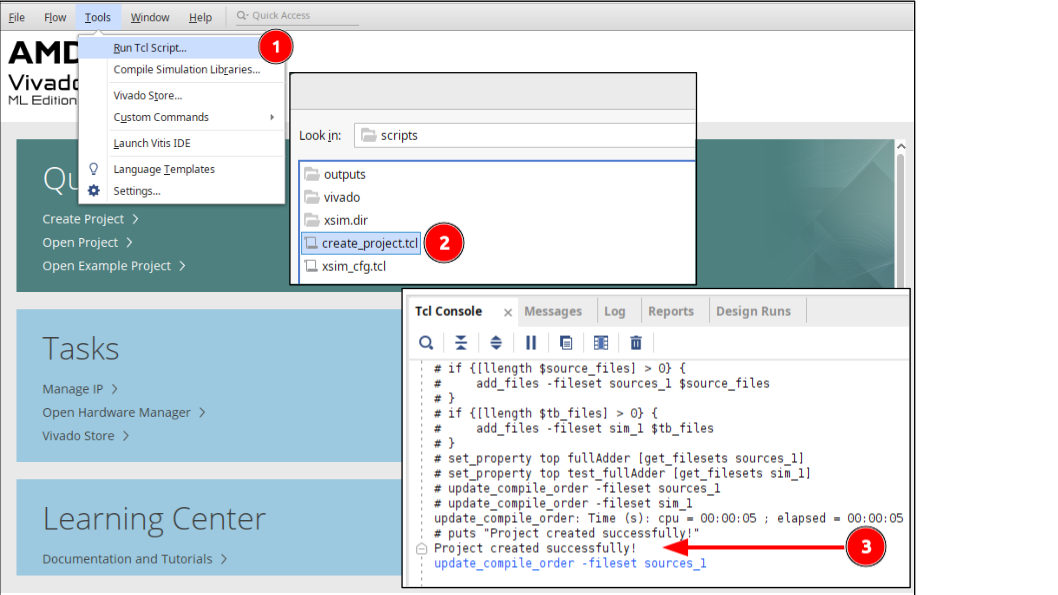Click the create_project.tcl file icon
Viewport: 1058px width, 595px height.
coord(311,243)
